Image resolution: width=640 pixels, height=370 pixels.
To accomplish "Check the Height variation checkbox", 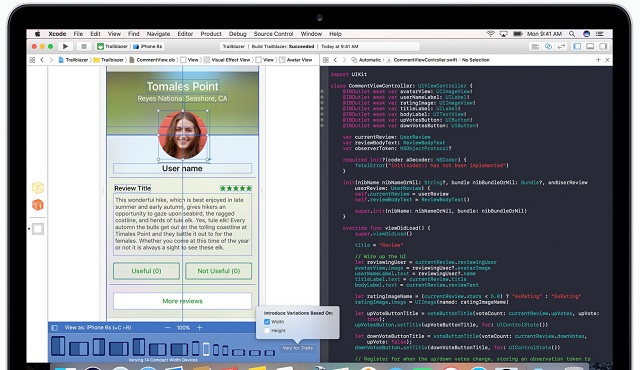I will point(267,331).
